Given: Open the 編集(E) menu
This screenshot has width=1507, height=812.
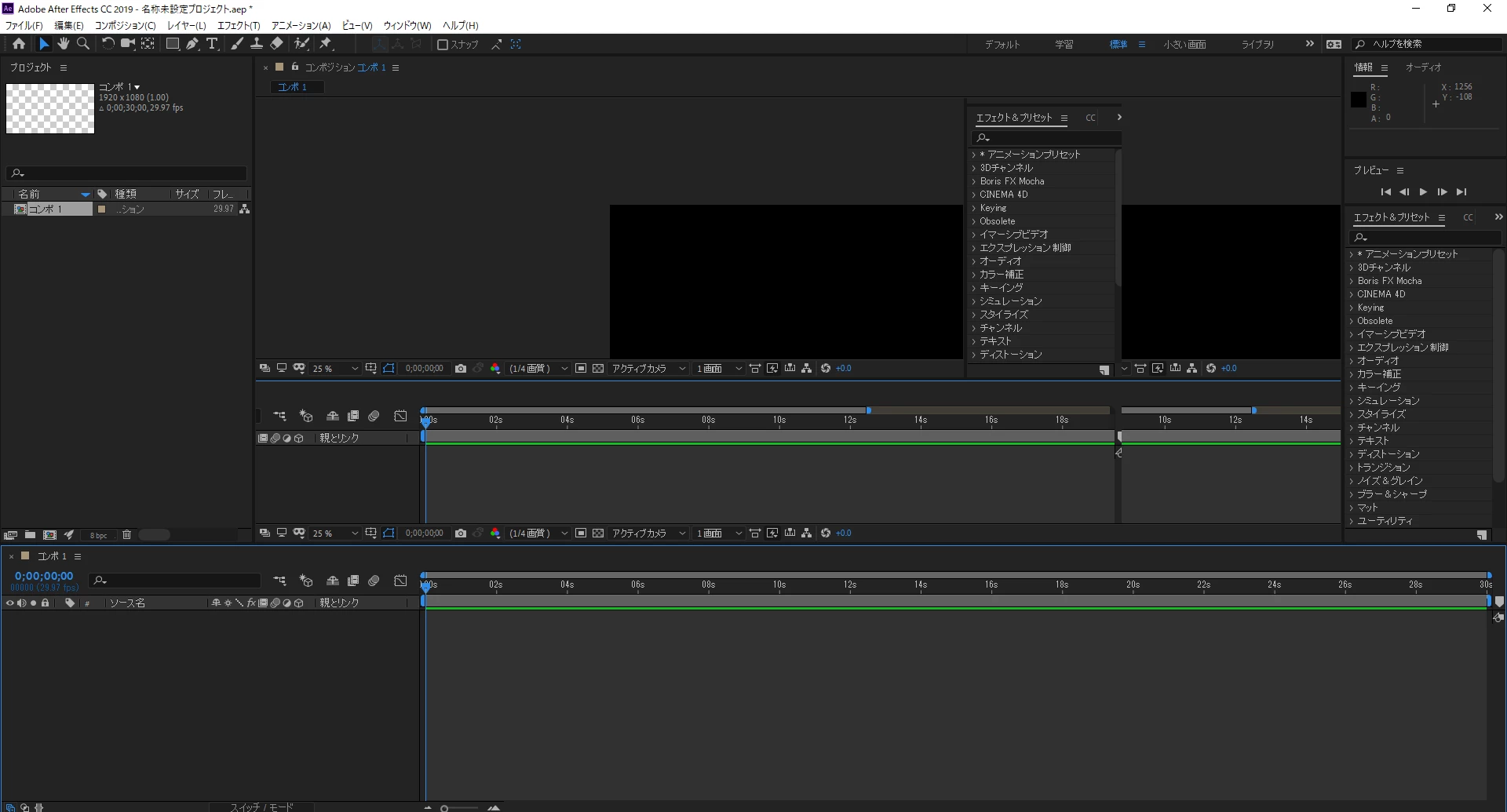Looking at the screenshot, I should pos(69,26).
